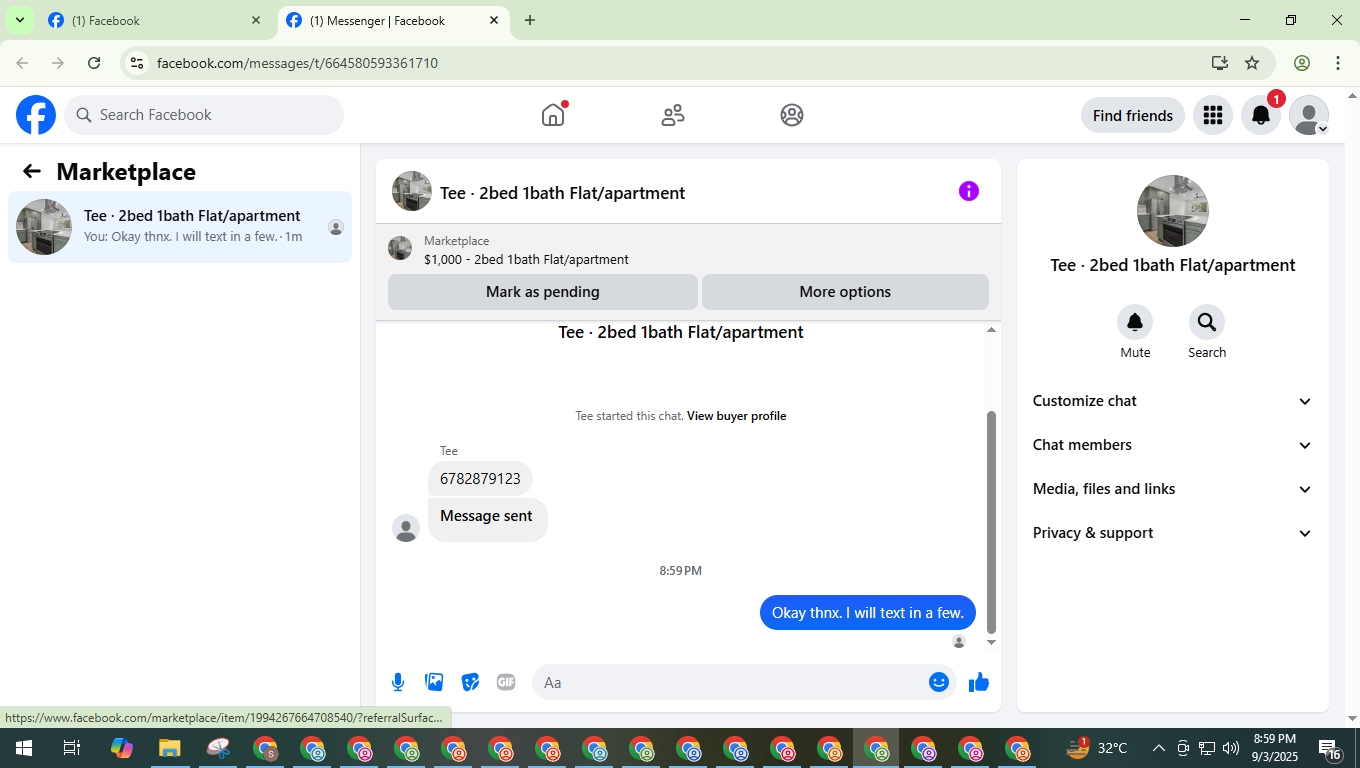
Task: Click the Facebook logo
Action: (x=36, y=115)
